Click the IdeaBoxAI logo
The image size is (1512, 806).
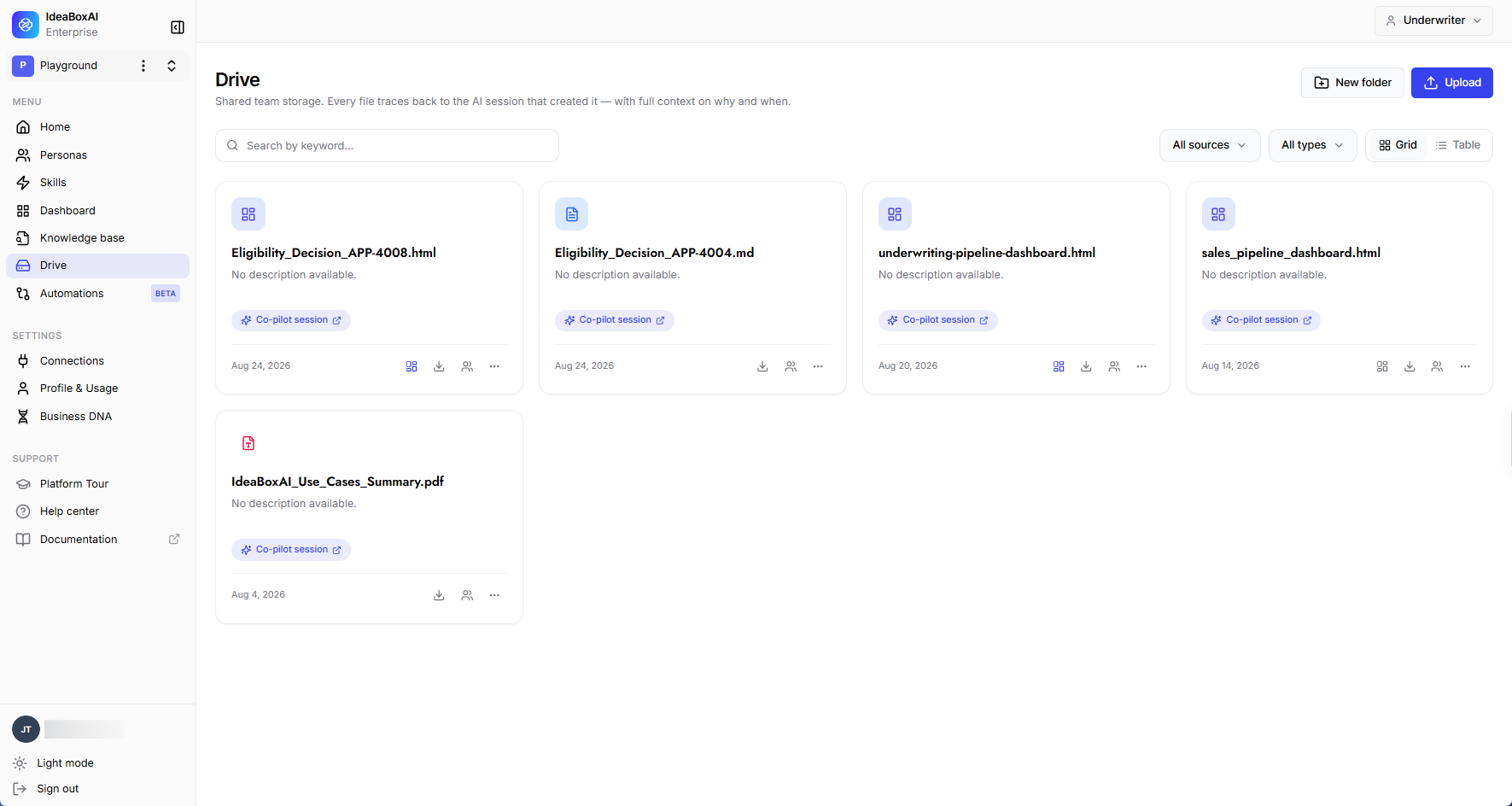[x=26, y=25]
